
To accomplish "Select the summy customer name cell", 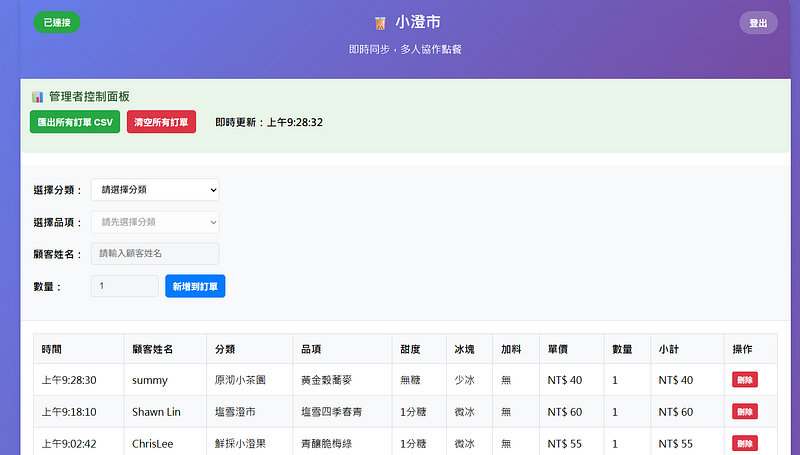I will tap(165, 380).
